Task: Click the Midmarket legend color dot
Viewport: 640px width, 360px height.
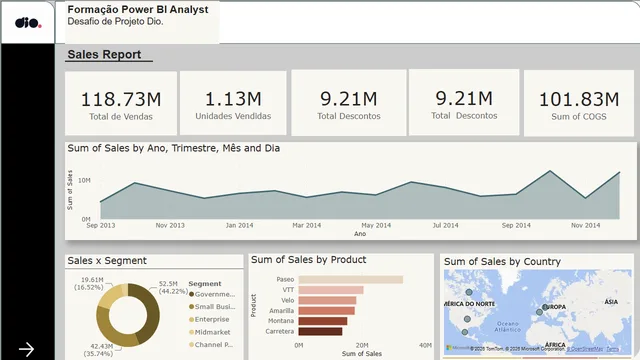Action: [x=191, y=332]
